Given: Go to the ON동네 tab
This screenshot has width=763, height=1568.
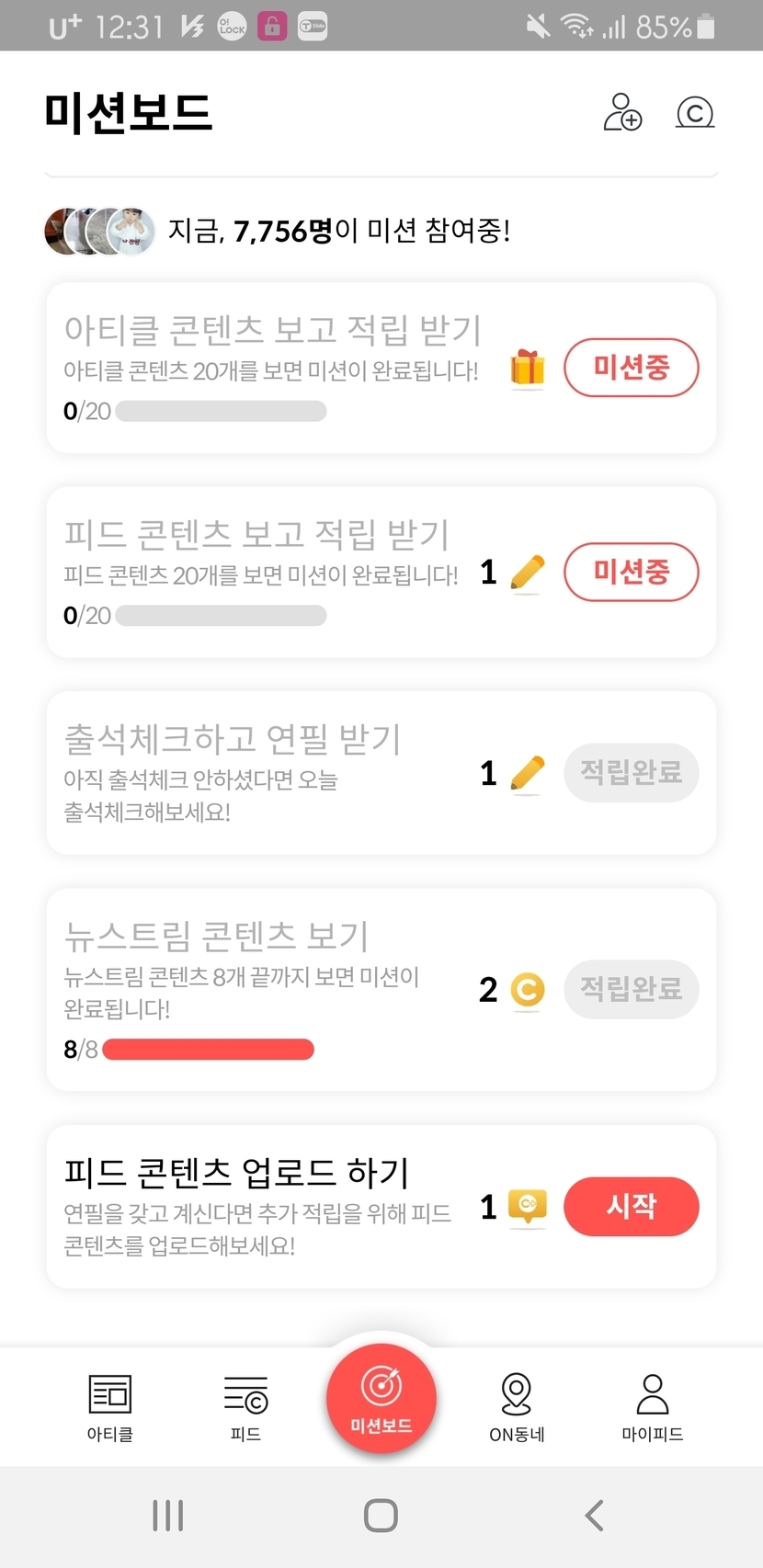Looking at the screenshot, I should tap(517, 1406).
